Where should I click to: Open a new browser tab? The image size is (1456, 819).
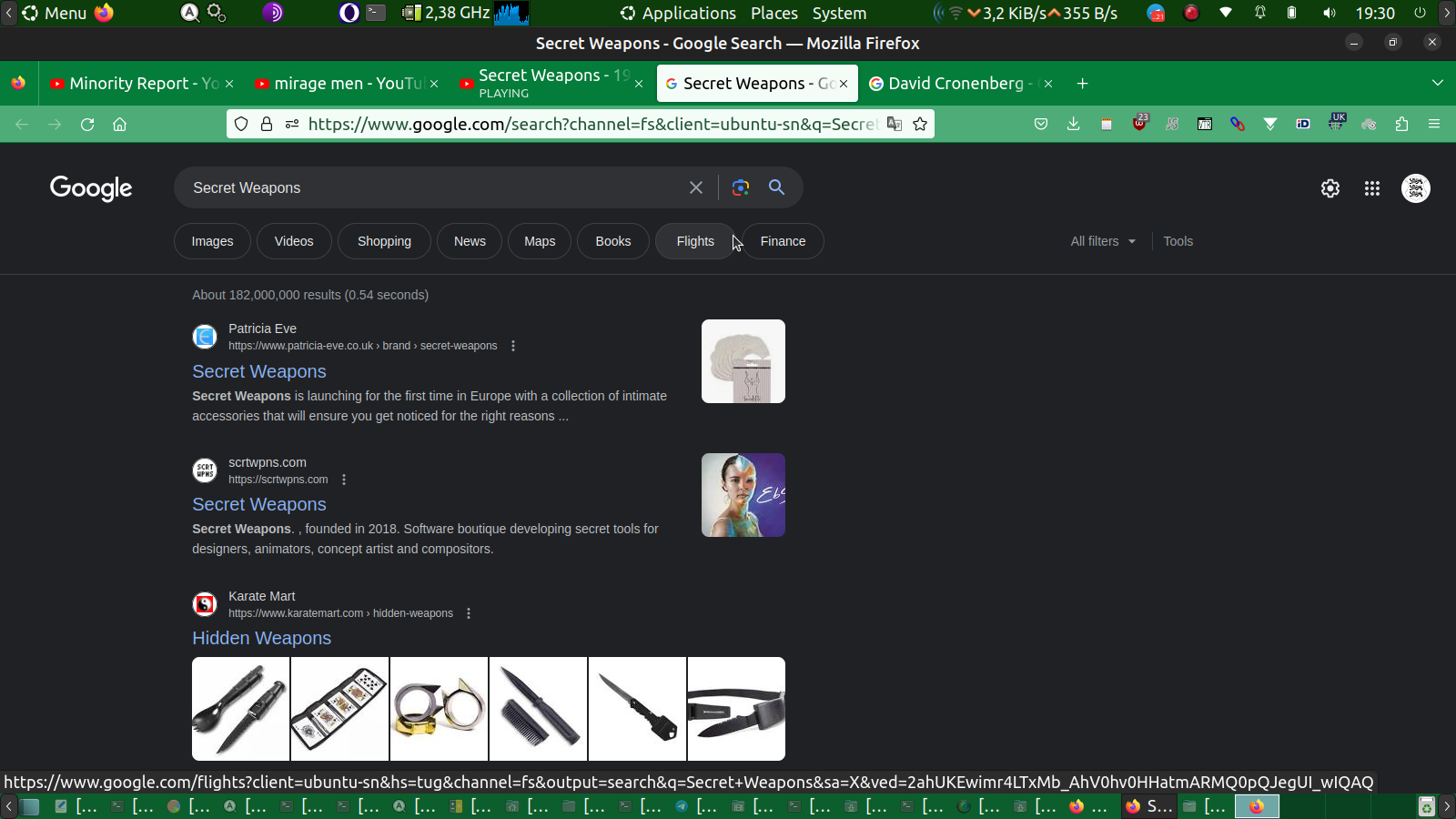coord(1082,84)
